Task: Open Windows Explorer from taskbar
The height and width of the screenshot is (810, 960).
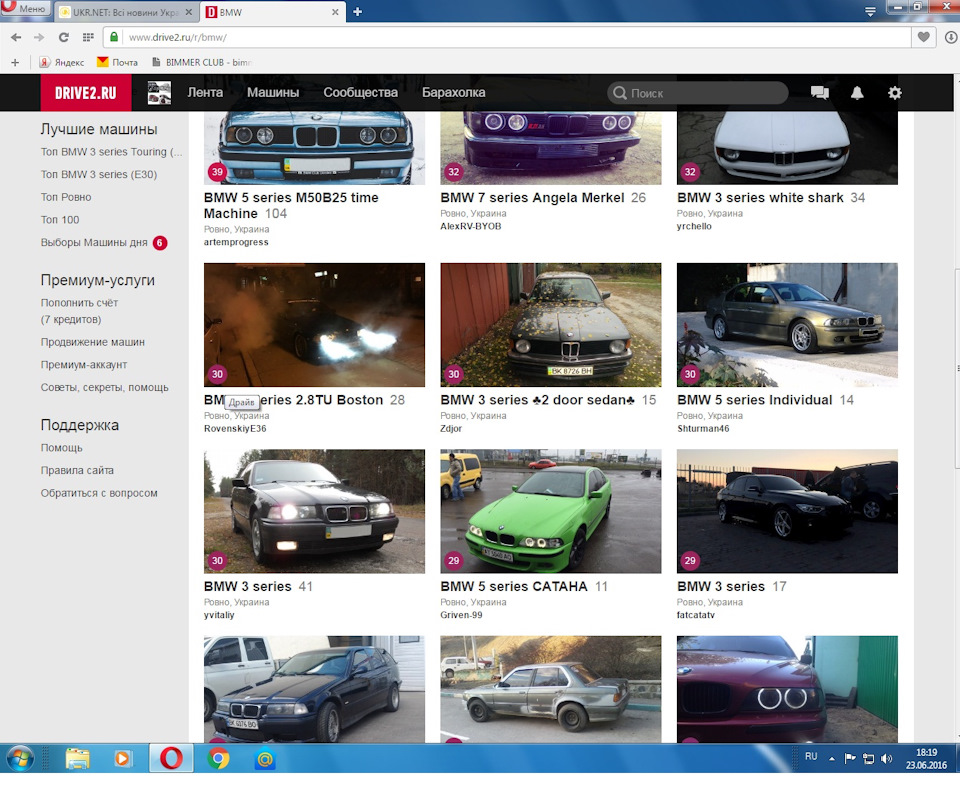Action: coord(78,759)
